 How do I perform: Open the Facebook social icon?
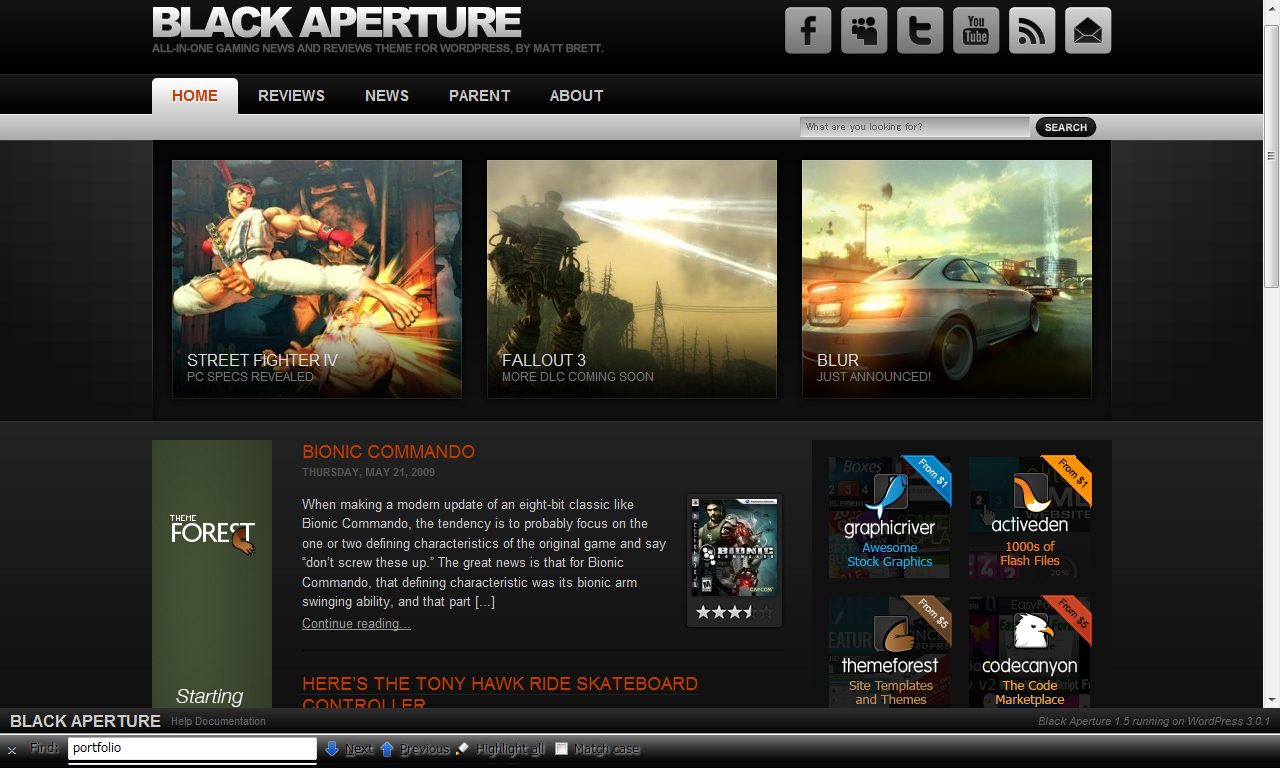click(808, 30)
